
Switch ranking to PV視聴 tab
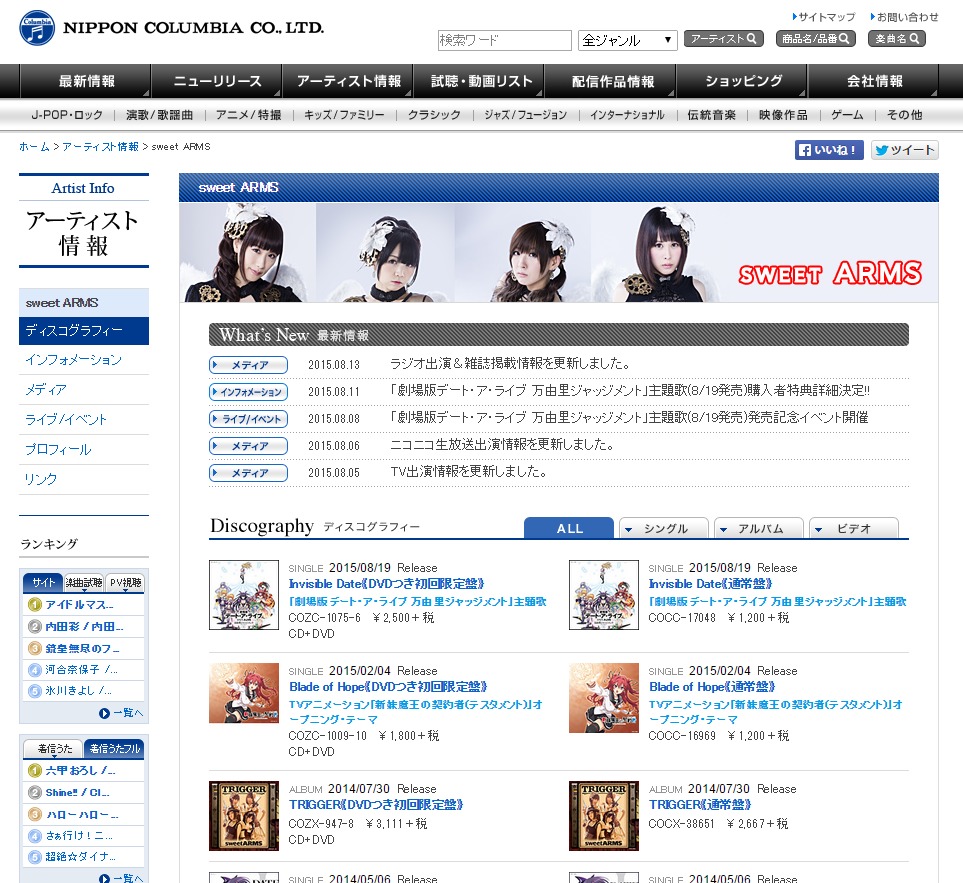125,583
